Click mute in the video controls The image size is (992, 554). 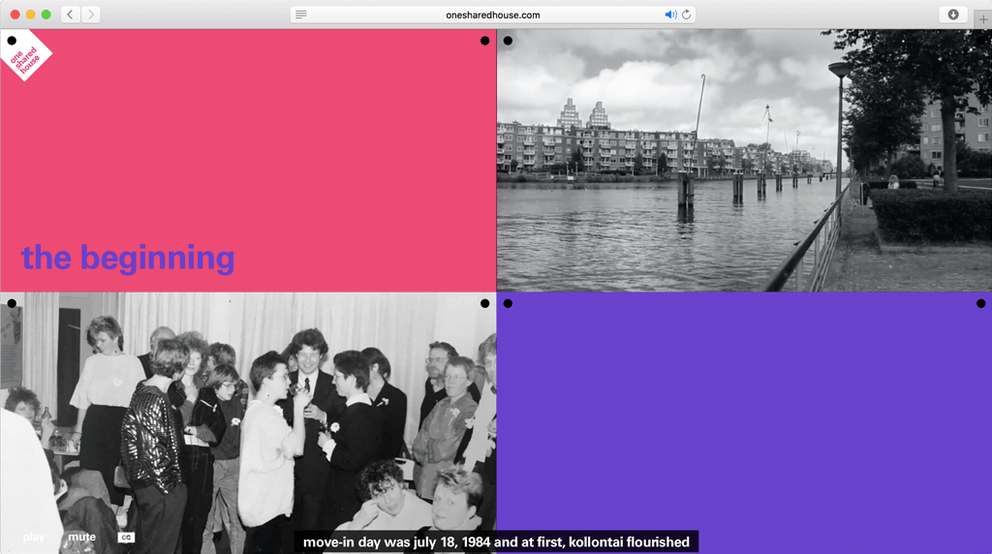[82, 537]
